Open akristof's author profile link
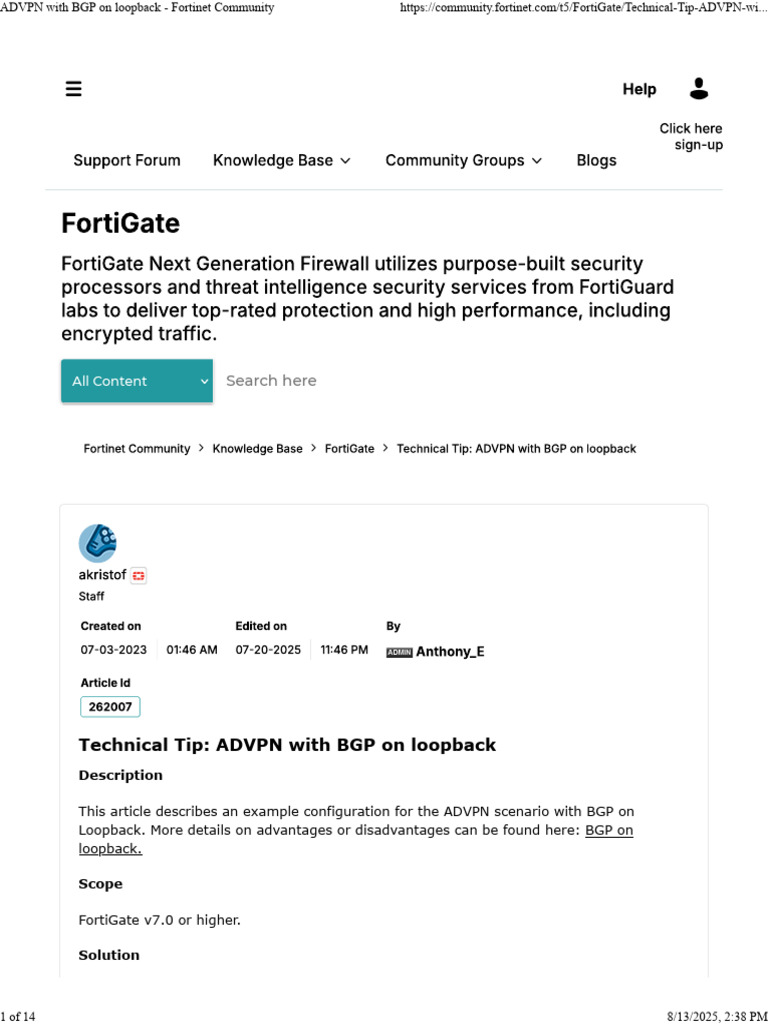This screenshot has height=1024, width=768. [x=102, y=575]
